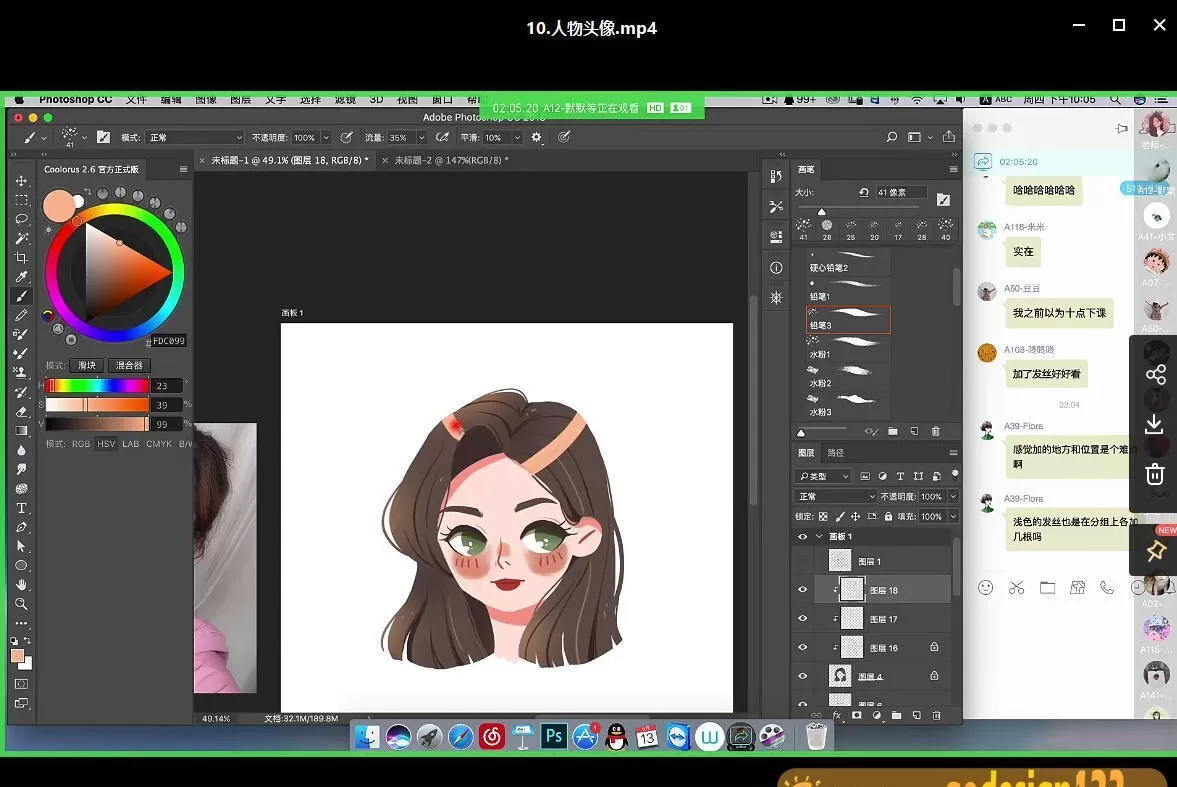Viewport: 1177px width, 787px height.
Task: Click the hue slider bar in Coolorus
Action: pyautogui.click(x=98, y=386)
